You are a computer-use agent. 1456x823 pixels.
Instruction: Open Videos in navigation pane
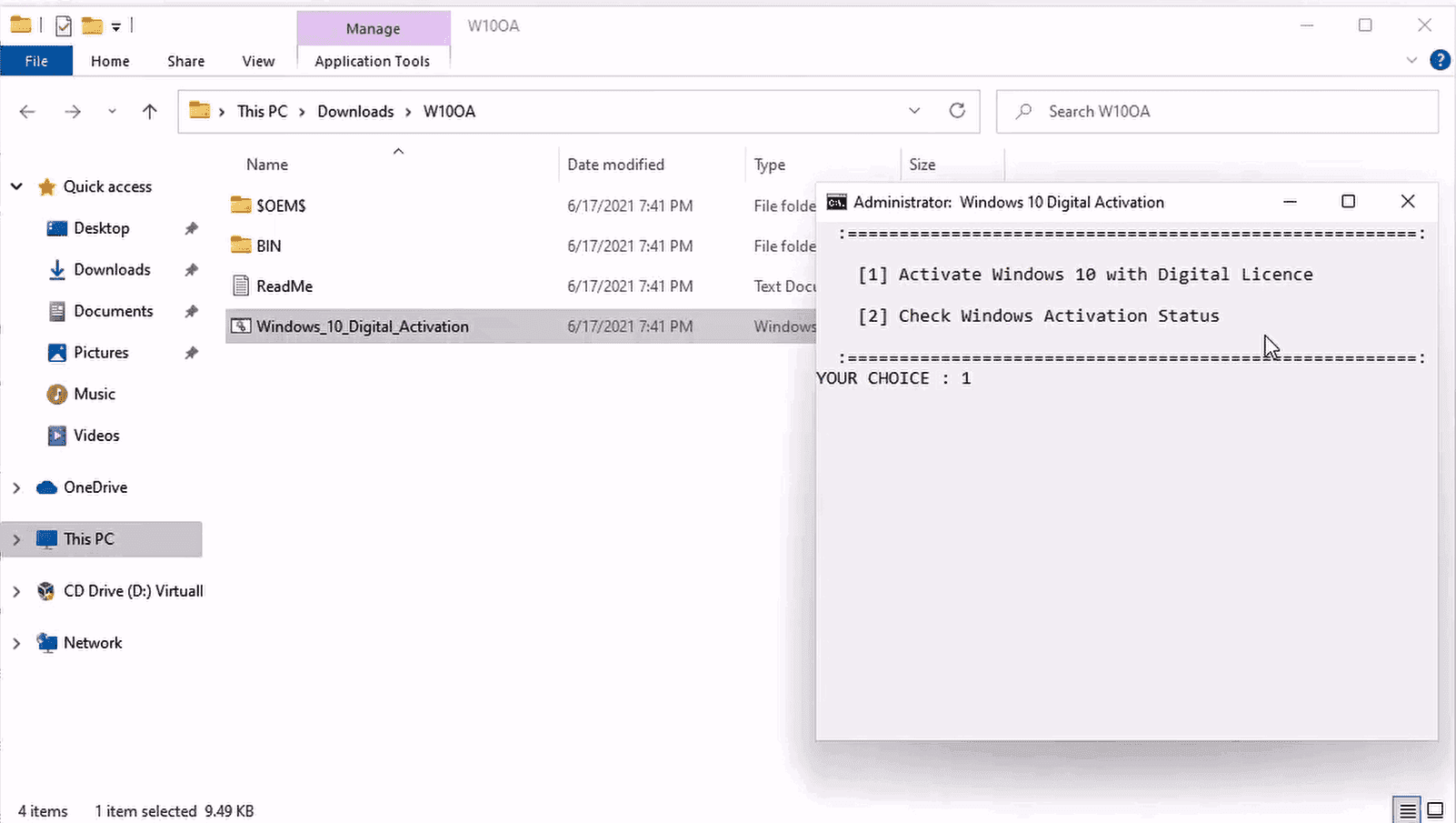96,436
